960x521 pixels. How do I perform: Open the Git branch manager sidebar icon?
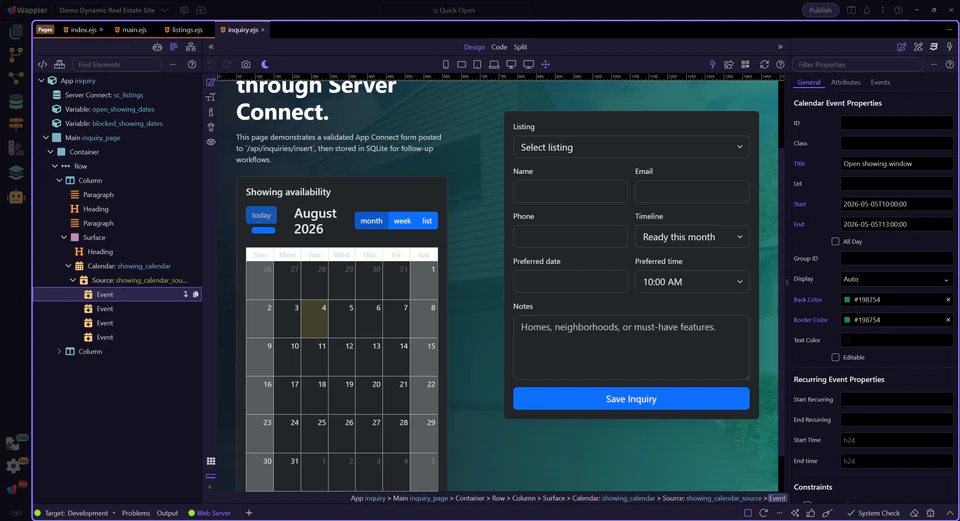(x=16, y=54)
